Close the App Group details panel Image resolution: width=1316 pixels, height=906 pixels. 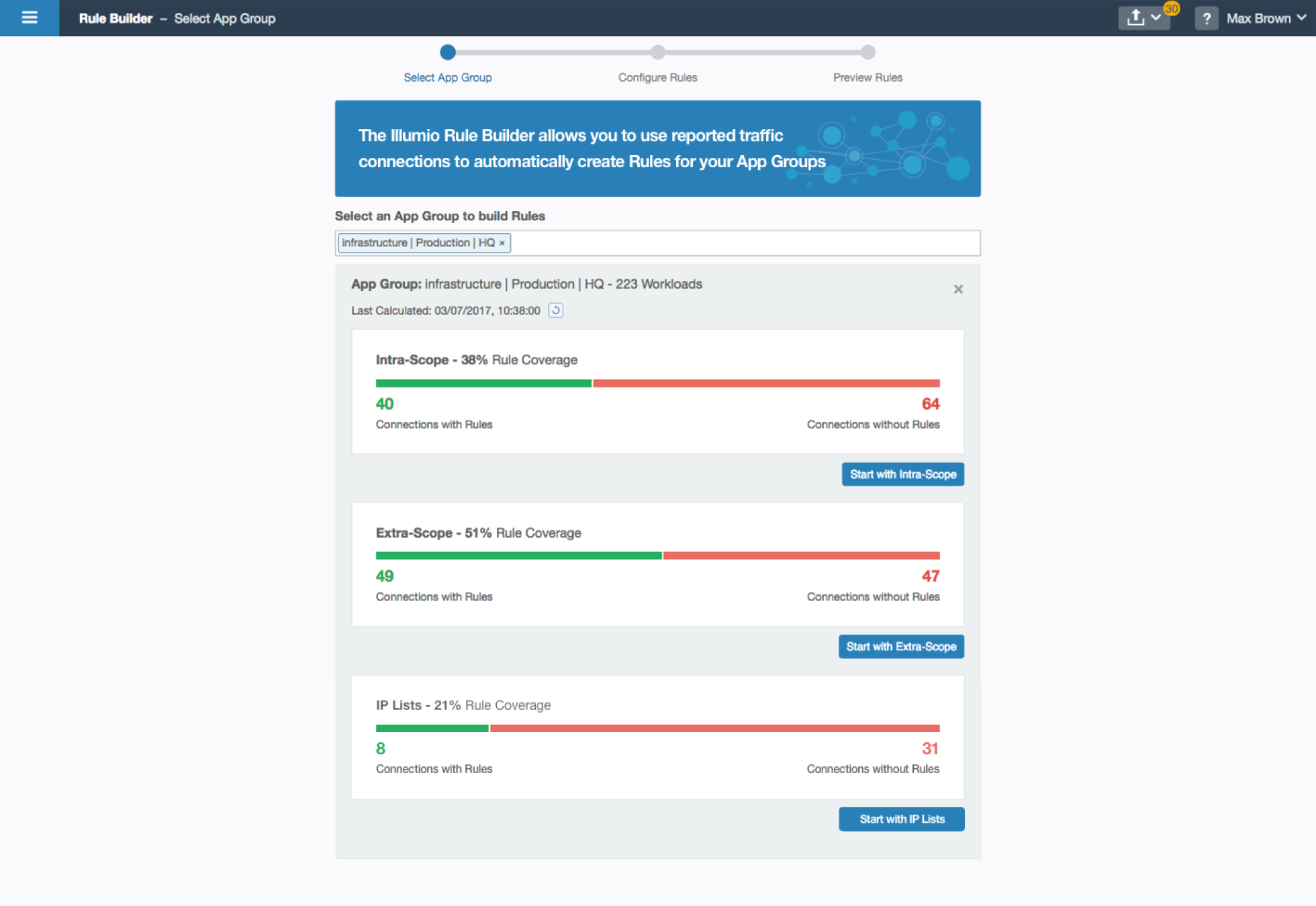coord(958,289)
